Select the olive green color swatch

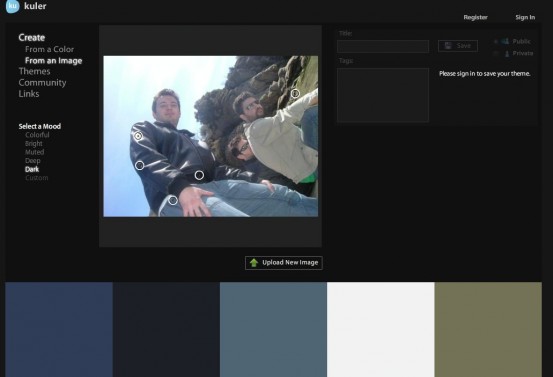(488, 329)
